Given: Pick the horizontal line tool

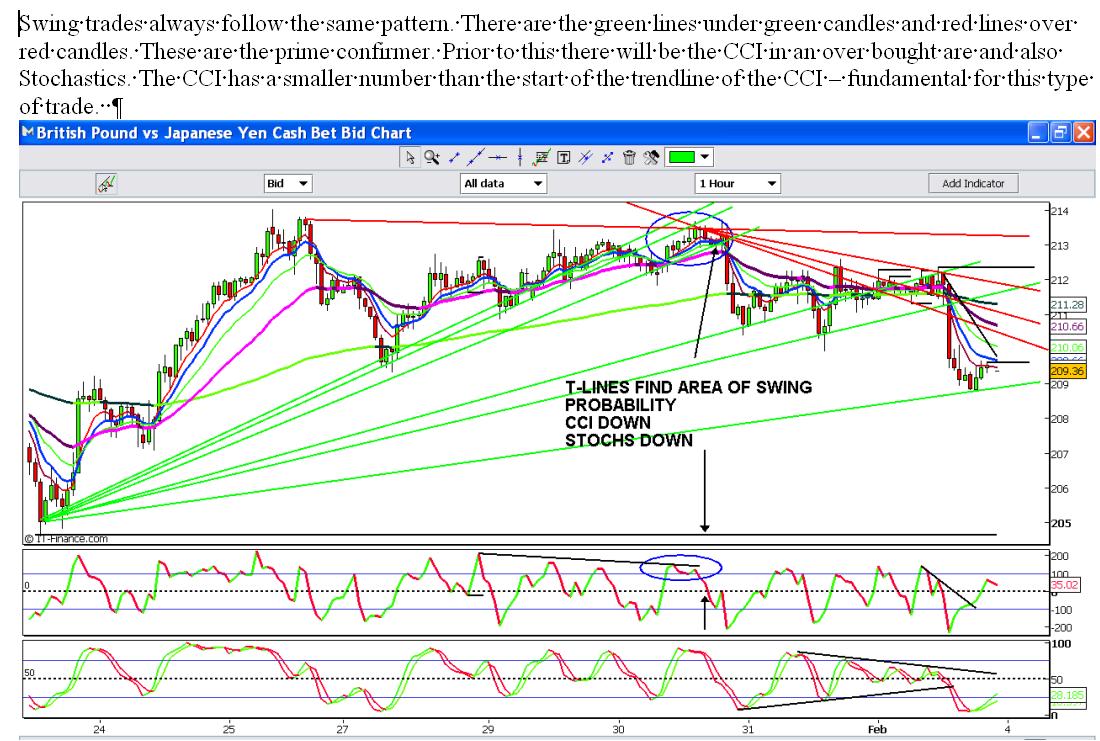Looking at the screenshot, I should 497,157.
